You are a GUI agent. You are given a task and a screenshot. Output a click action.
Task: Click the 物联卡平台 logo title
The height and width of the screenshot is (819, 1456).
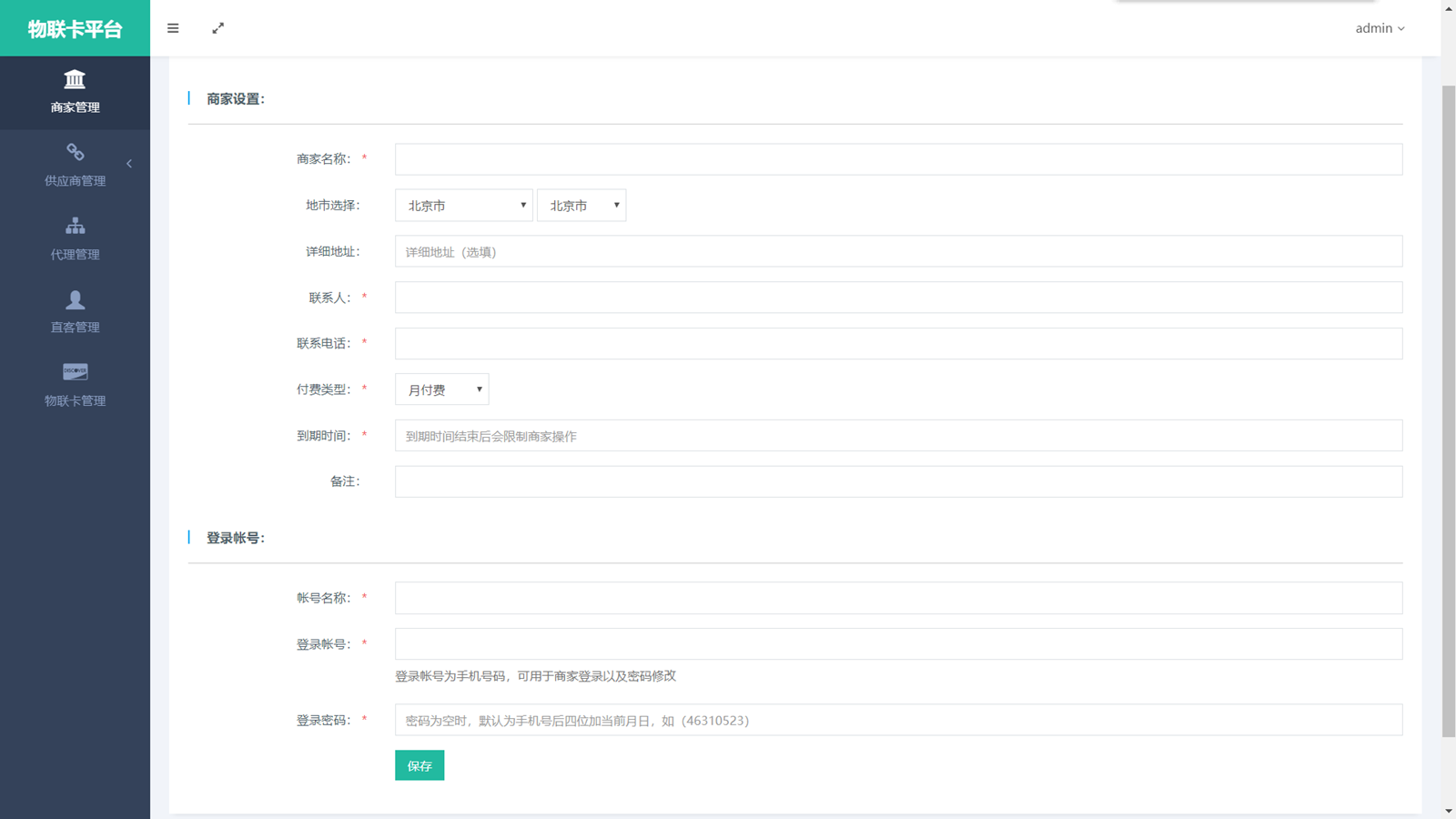click(x=75, y=28)
